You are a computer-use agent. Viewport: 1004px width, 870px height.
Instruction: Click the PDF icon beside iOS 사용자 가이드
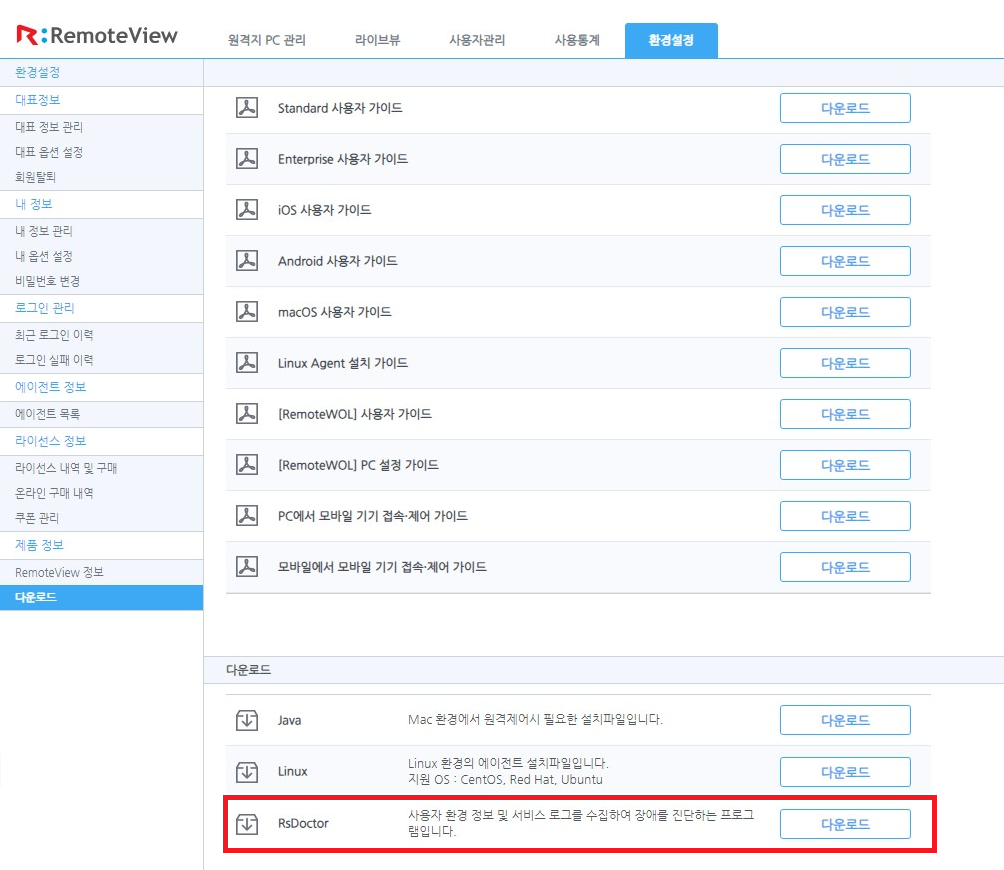click(247, 210)
